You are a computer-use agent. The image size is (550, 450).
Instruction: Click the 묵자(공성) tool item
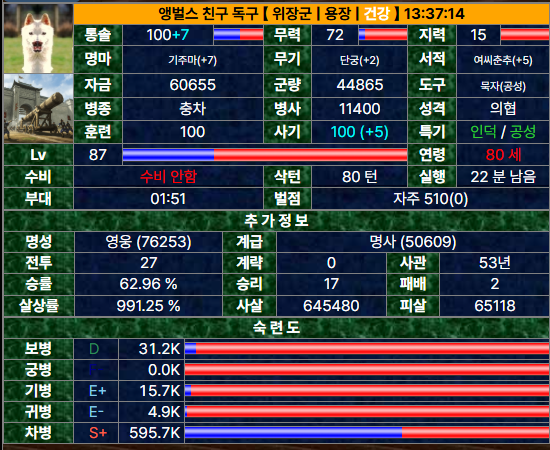503,85
